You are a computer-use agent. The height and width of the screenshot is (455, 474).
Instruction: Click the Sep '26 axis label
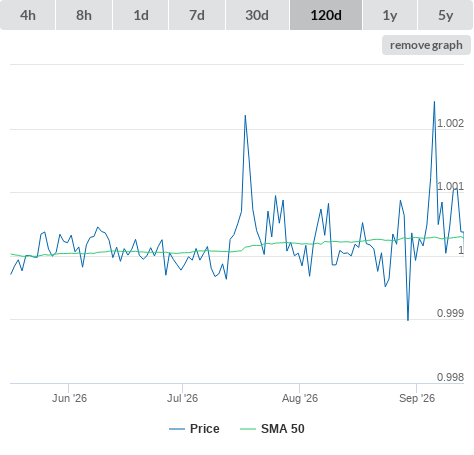417,398
